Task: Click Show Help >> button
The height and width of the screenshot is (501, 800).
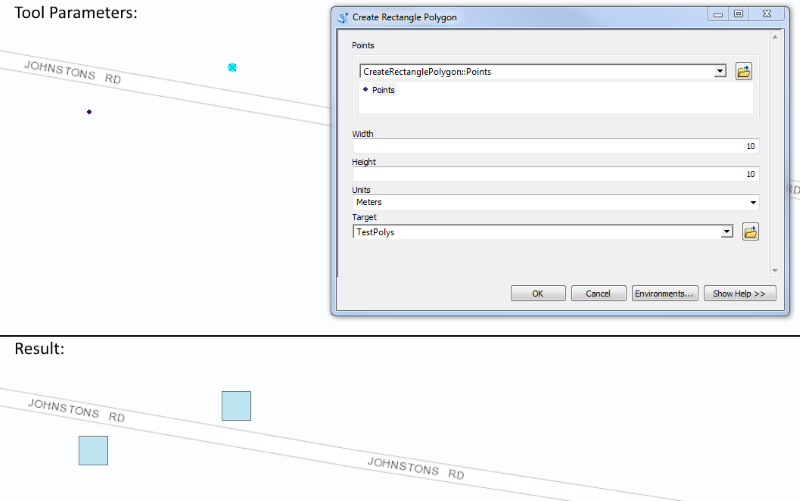Action: pyautogui.click(x=739, y=293)
